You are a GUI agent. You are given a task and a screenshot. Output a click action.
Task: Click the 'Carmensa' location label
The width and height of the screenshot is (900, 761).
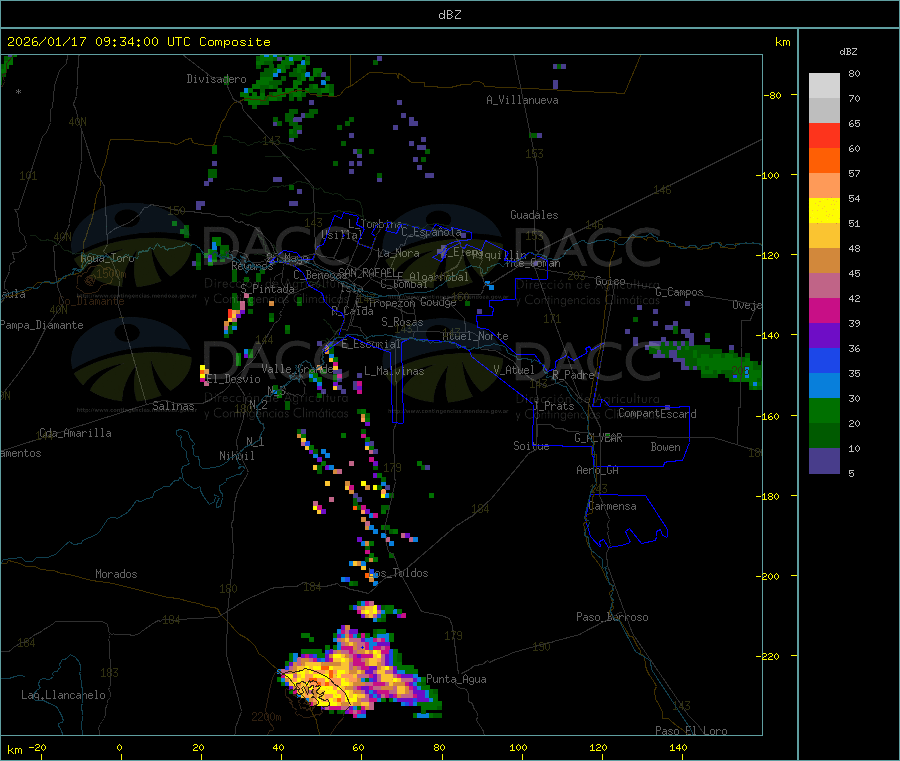[x=612, y=507]
